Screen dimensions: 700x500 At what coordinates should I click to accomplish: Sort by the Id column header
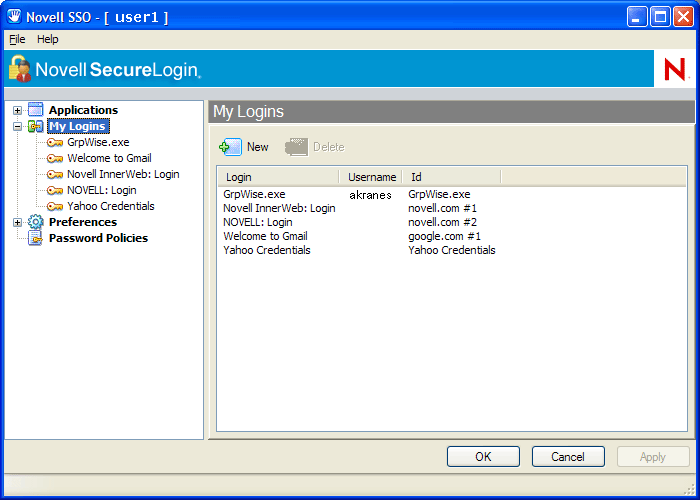(x=452, y=177)
